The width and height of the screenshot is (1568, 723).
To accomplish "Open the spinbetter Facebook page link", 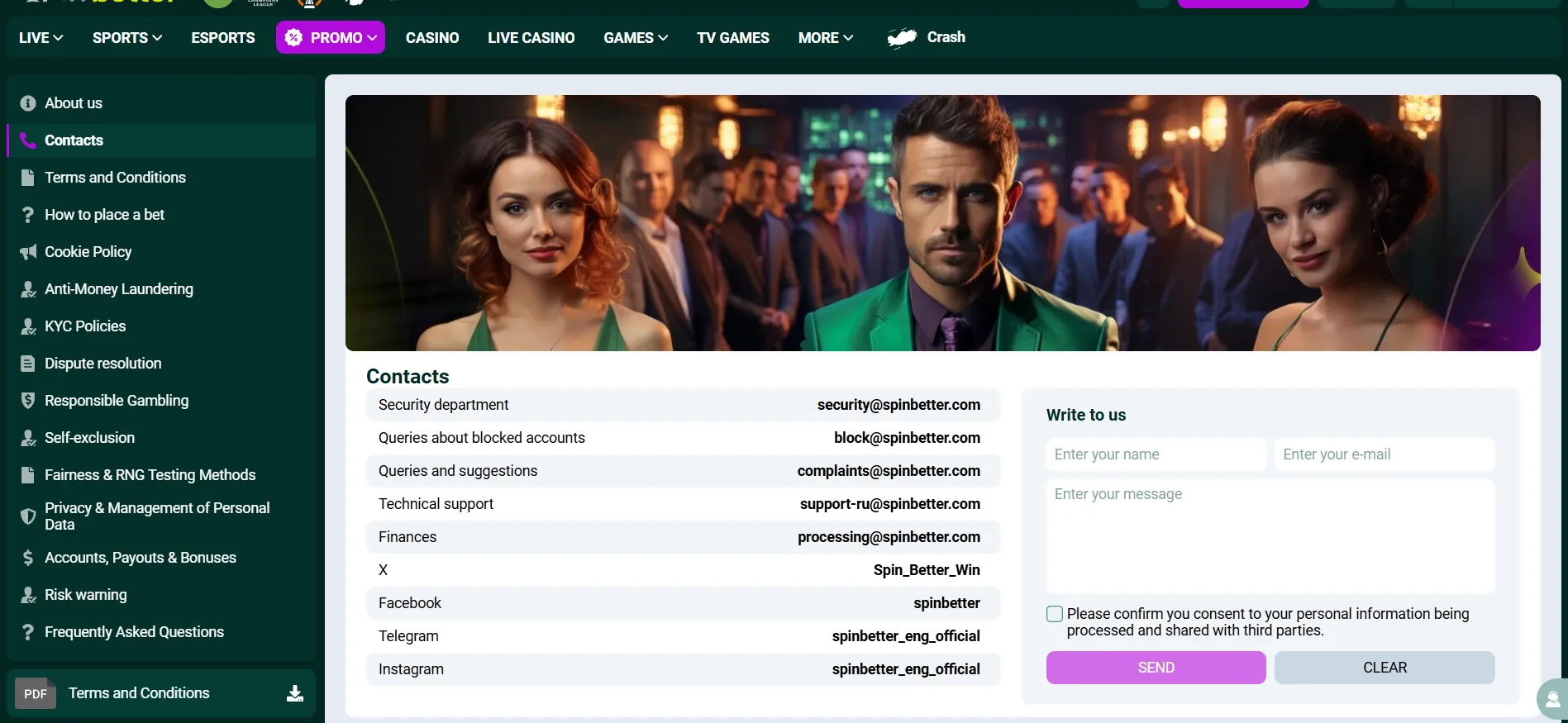I will click(946, 603).
